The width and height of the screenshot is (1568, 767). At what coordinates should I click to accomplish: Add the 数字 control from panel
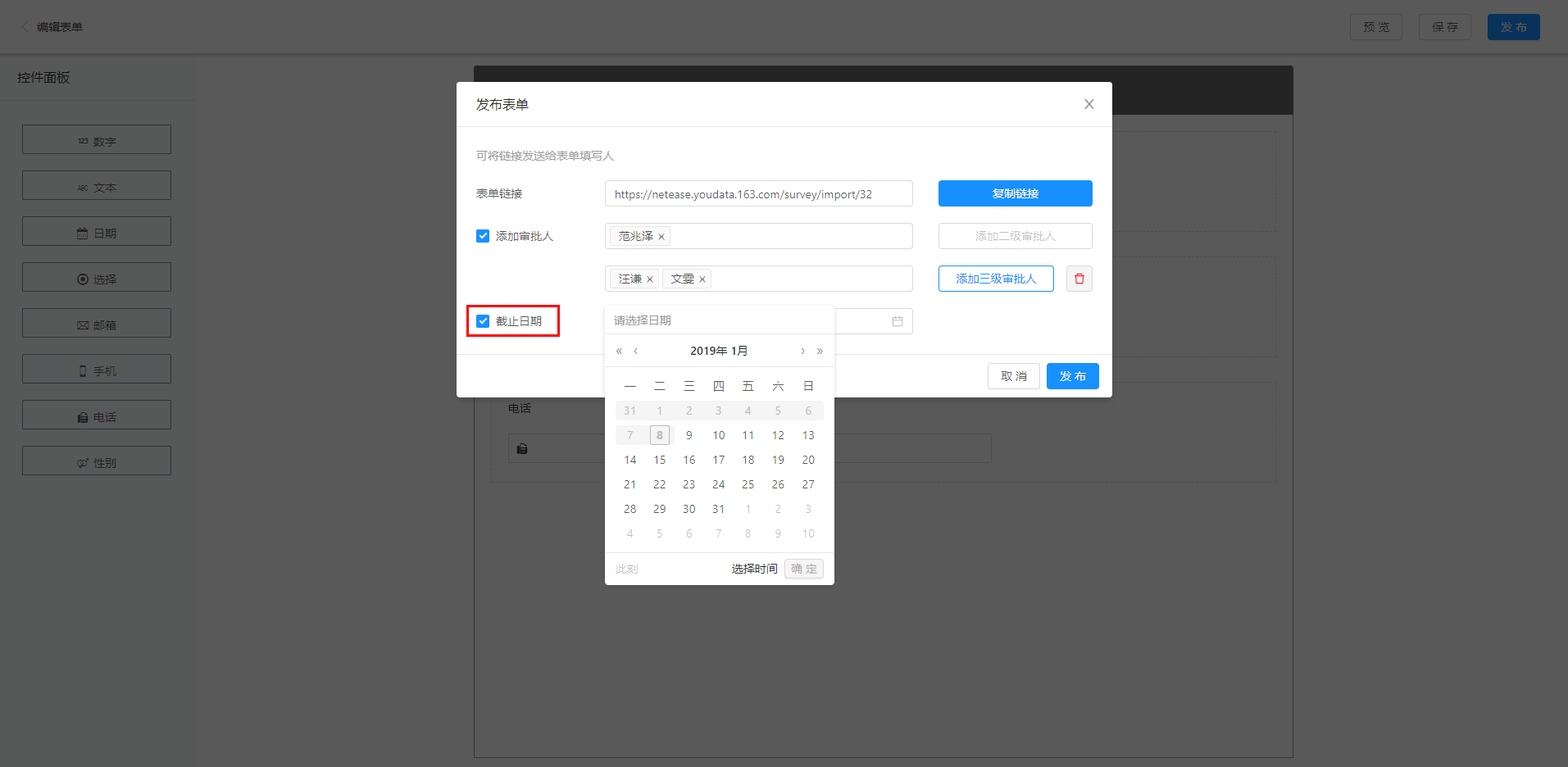pos(97,139)
